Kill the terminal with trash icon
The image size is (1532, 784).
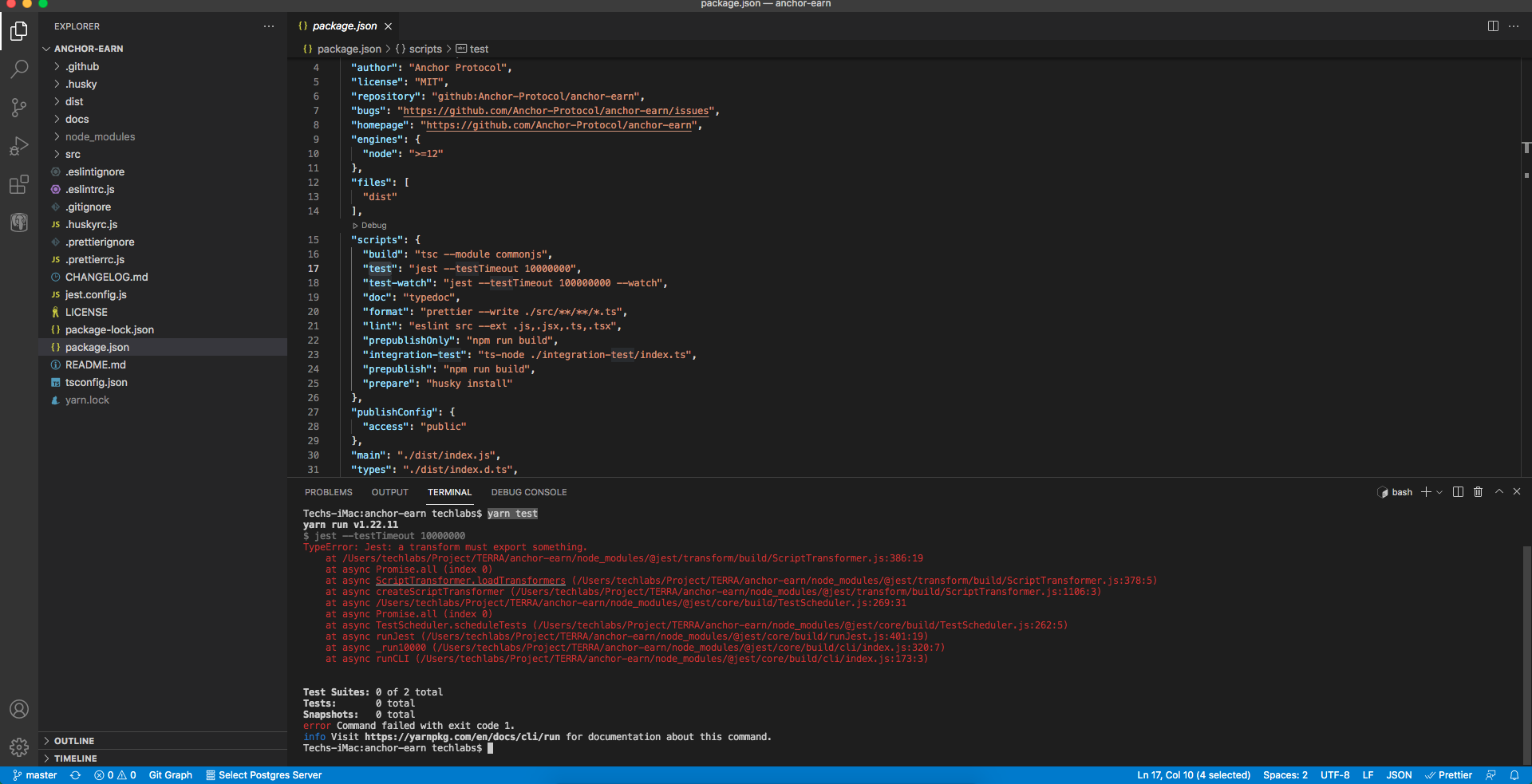1478,492
